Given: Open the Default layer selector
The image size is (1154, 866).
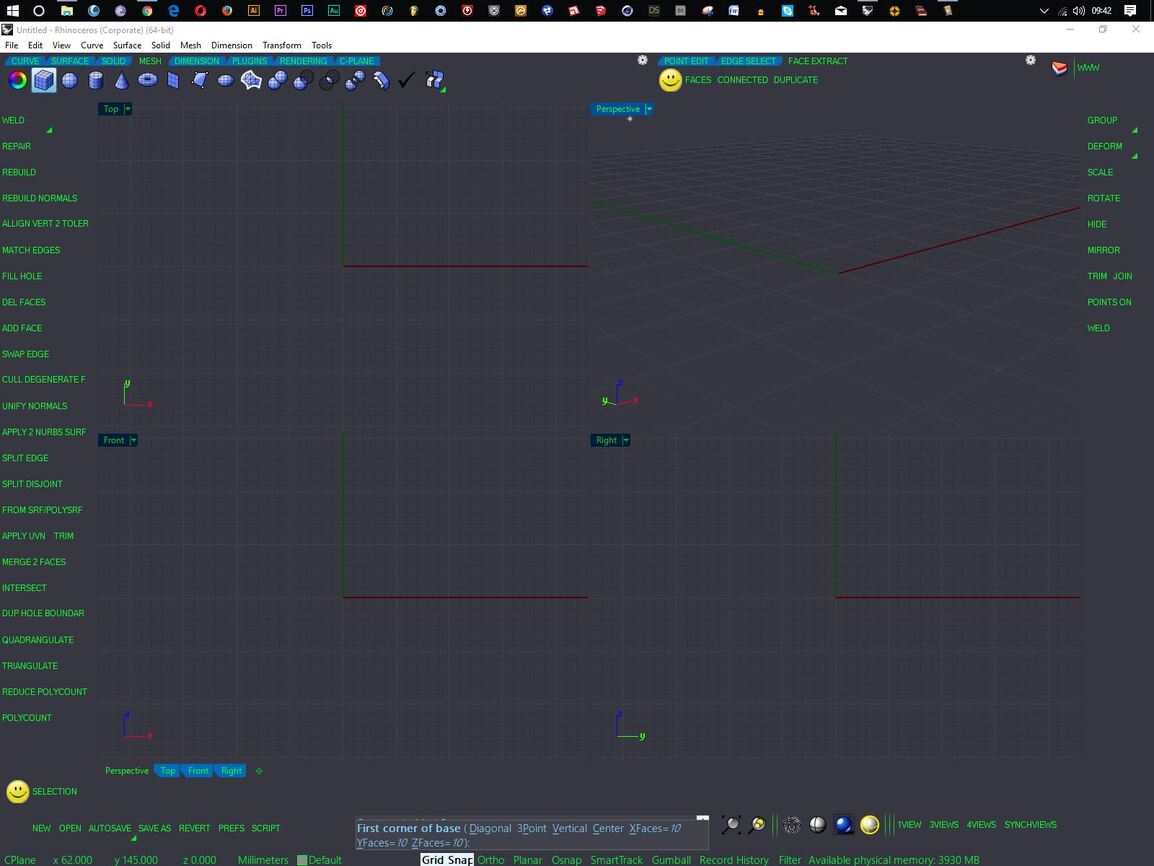Looking at the screenshot, I should coord(319,860).
